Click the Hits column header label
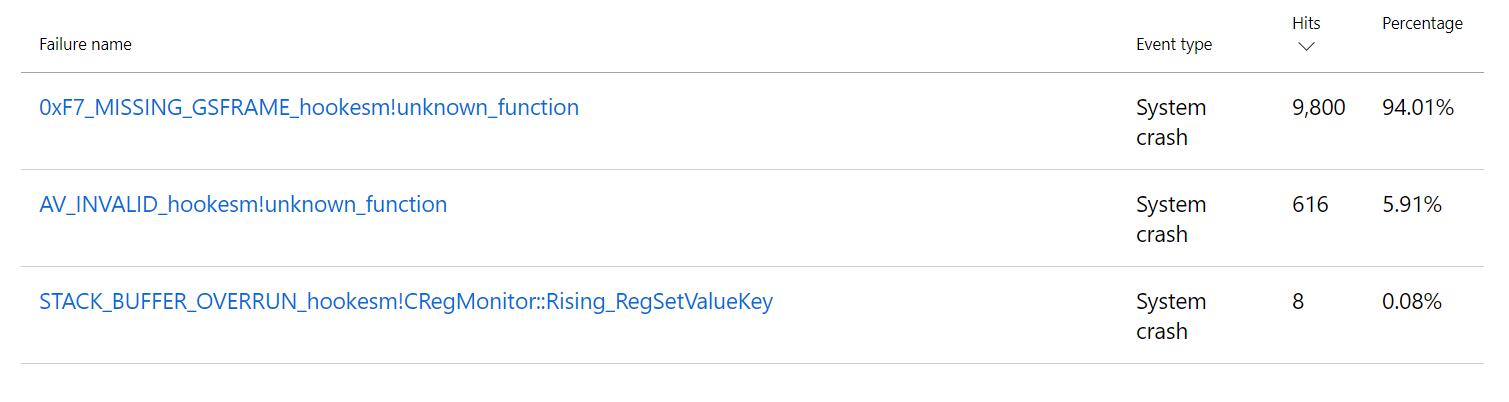Image resolution: width=1509 pixels, height=402 pixels. pos(1305,23)
